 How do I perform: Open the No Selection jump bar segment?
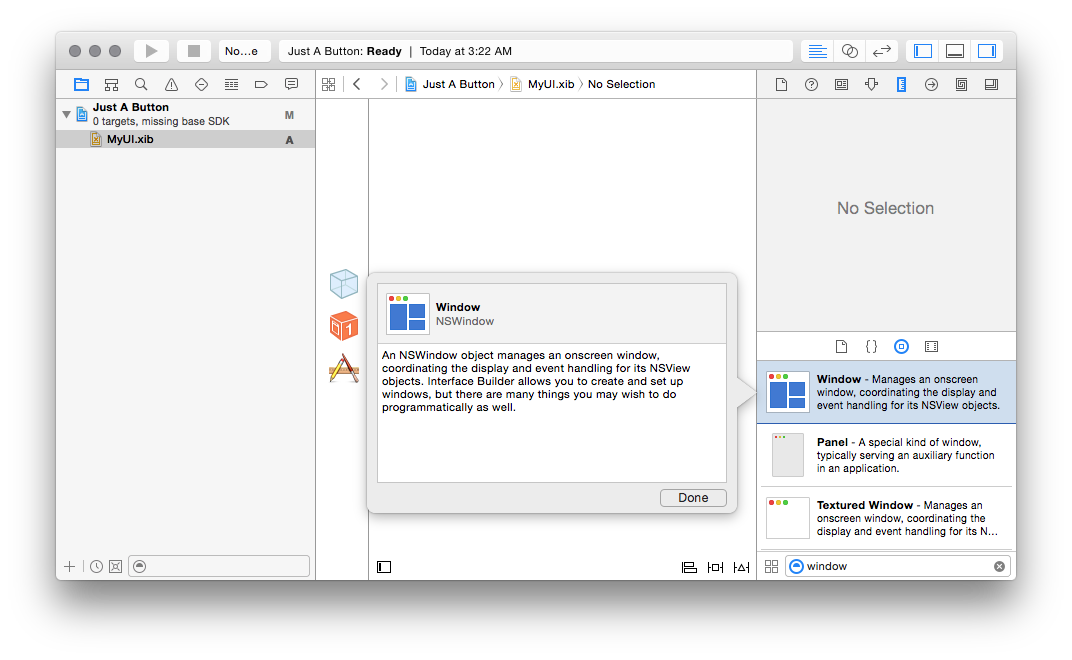621,84
